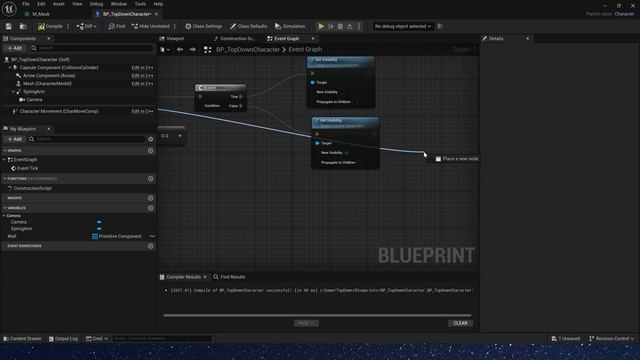Add new function via plus icon
Viewport: 640px width, 360px height.
coord(151,179)
